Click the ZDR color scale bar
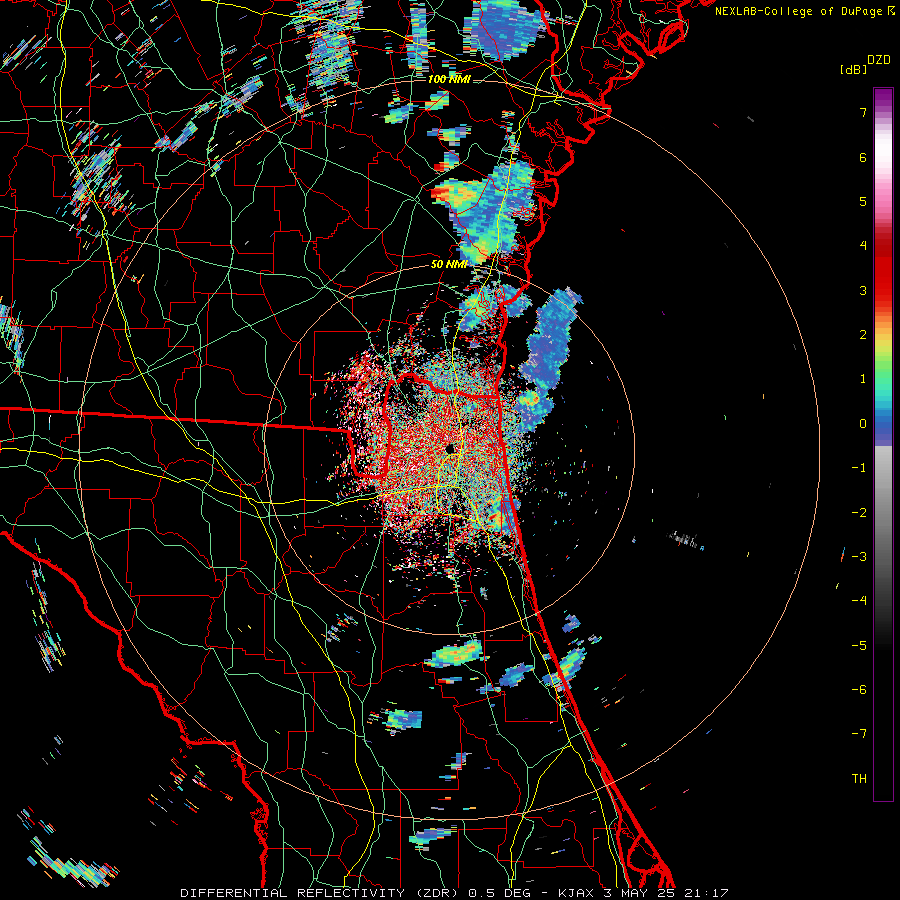The width and height of the screenshot is (900, 900). click(883, 444)
